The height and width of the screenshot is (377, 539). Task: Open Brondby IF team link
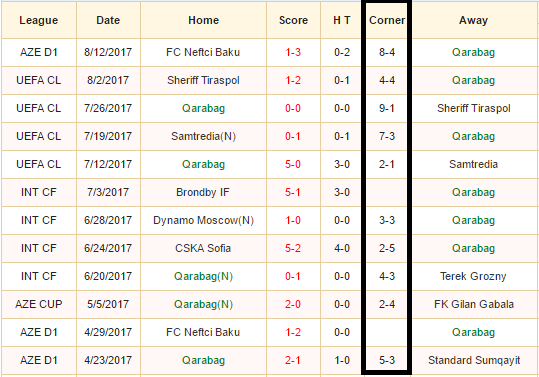coord(203,192)
